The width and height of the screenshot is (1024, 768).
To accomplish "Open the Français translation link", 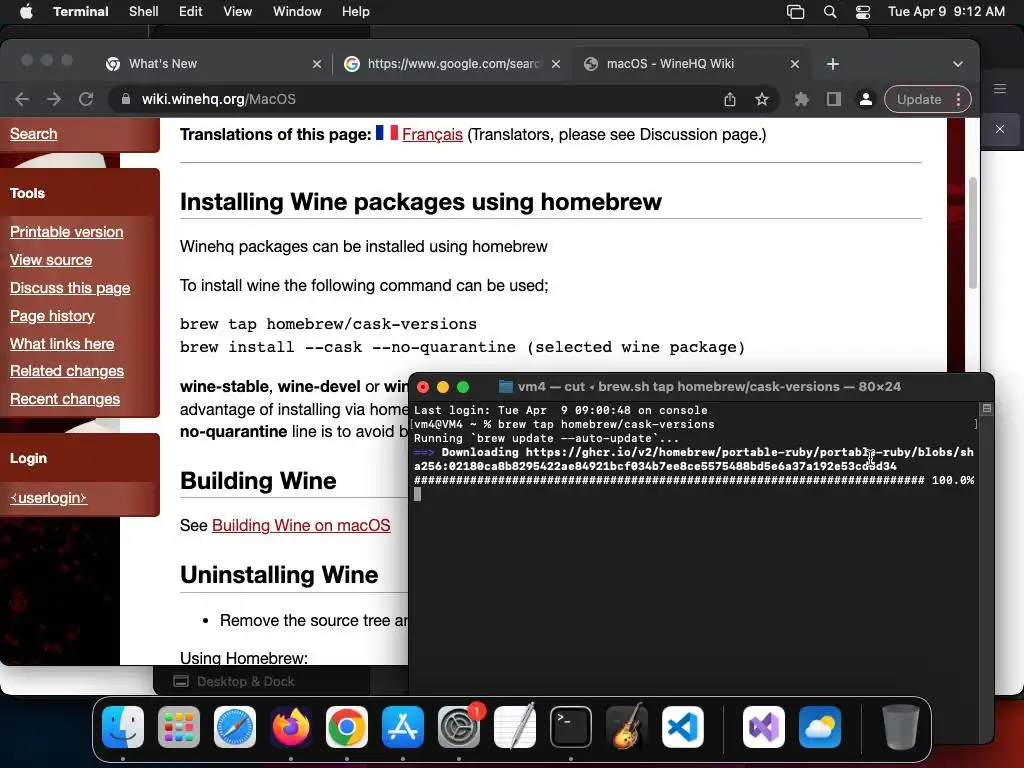I will tap(432, 135).
